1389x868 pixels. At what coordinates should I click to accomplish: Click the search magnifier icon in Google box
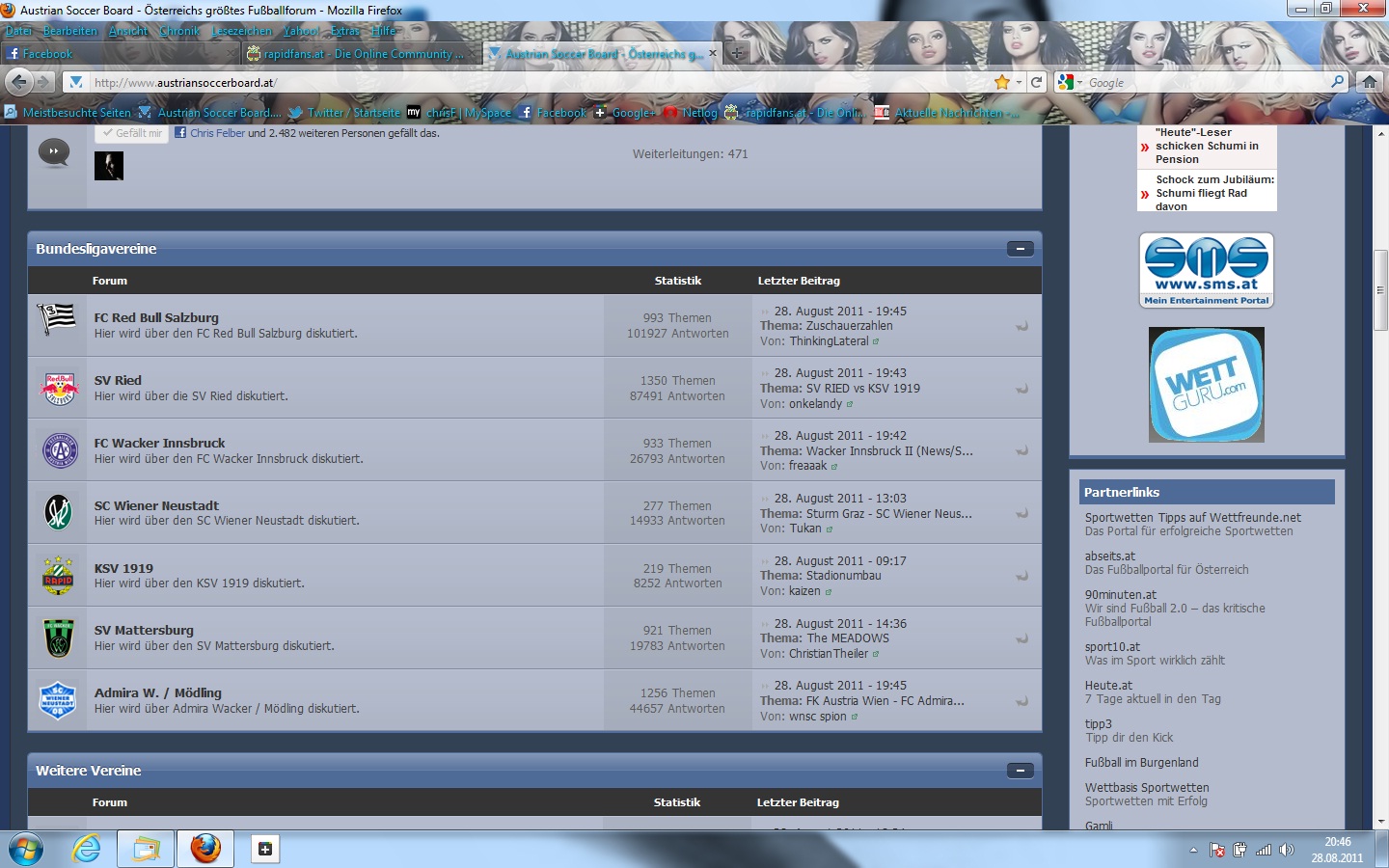[x=1337, y=82]
